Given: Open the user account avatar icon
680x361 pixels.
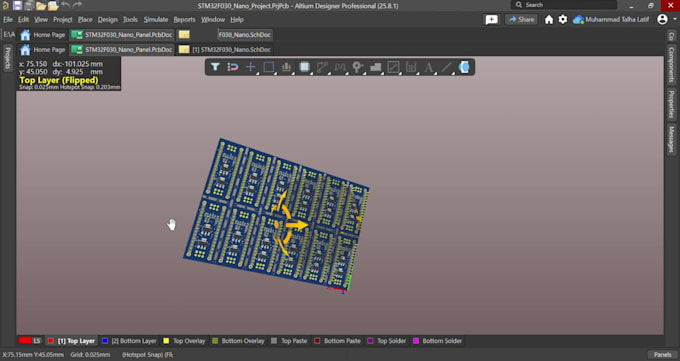Looking at the screenshot, I should (x=662, y=19).
